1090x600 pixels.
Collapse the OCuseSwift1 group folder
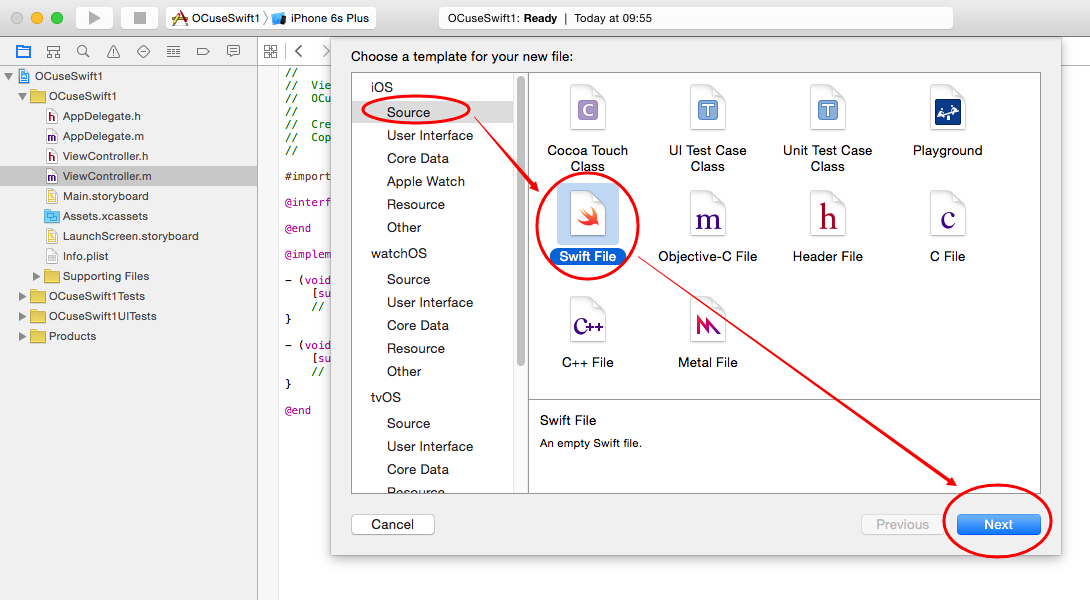22,96
